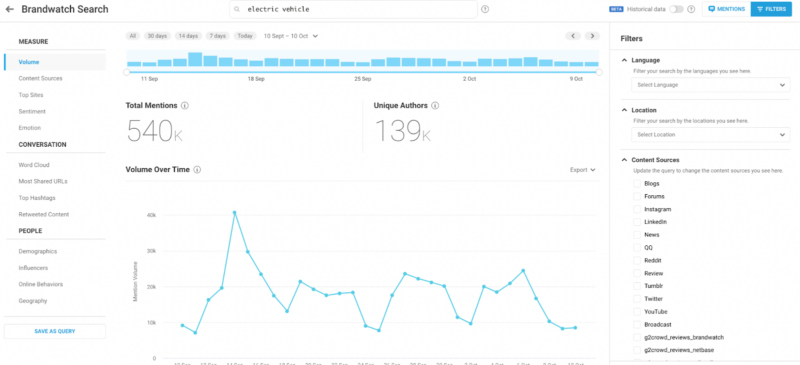Check the LinkedIn content source
800x365 pixels.
637,222
